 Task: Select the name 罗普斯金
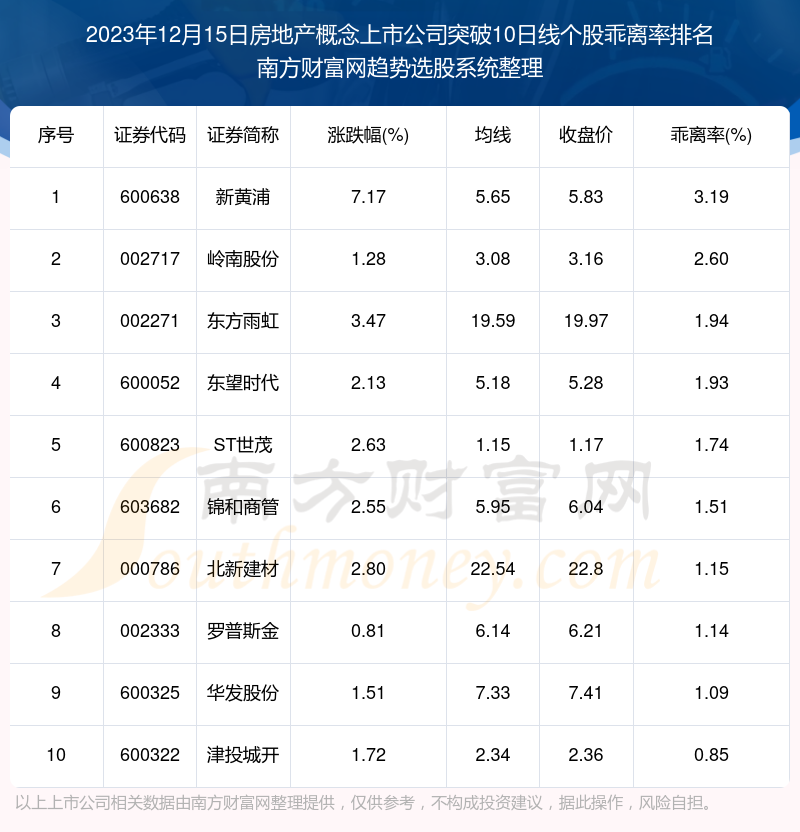point(243,631)
